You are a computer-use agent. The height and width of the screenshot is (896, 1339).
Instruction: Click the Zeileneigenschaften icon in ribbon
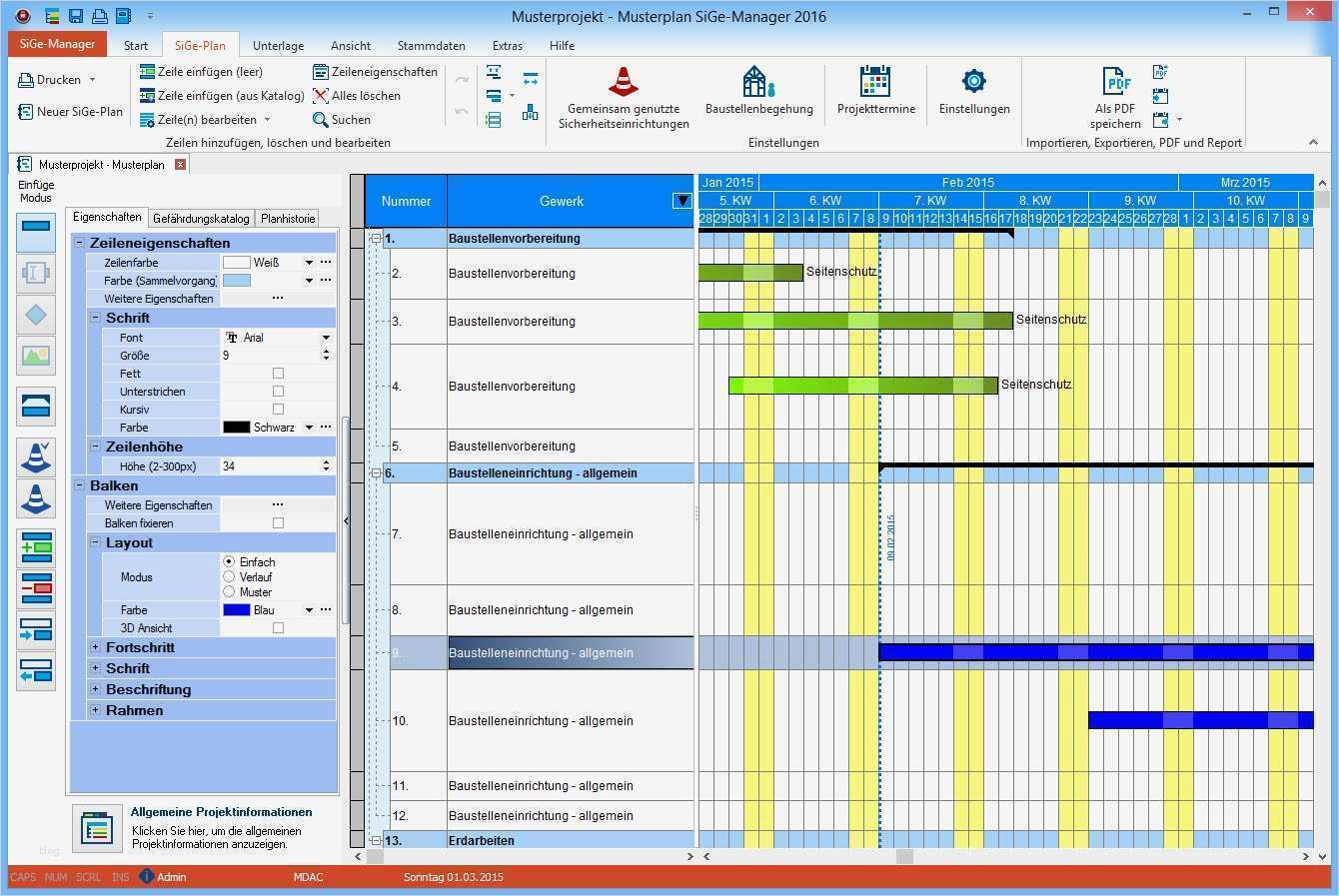[321, 72]
